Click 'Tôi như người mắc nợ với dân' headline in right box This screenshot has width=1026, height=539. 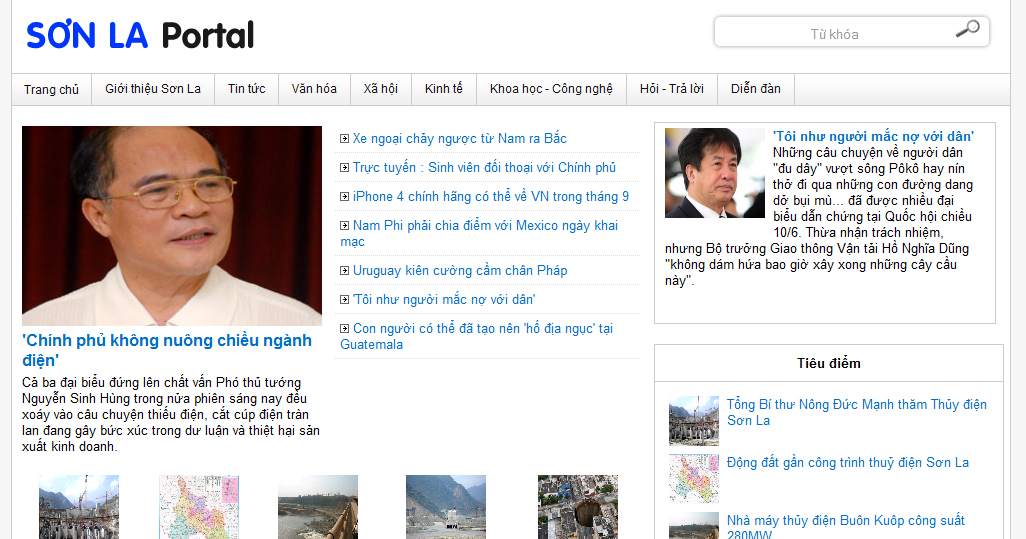click(873, 136)
